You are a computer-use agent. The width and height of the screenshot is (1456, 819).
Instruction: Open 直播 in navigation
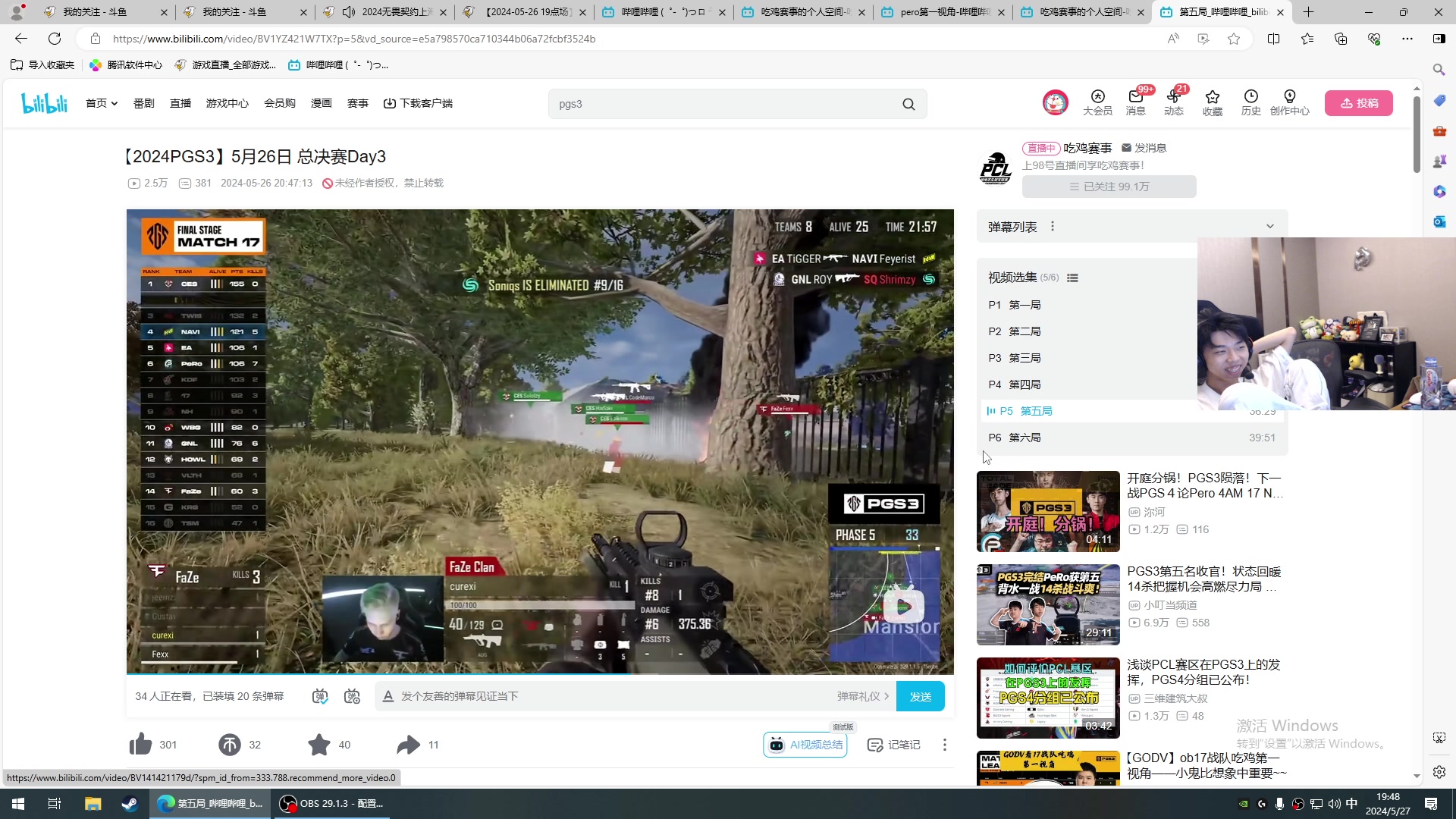click(180, 103)
